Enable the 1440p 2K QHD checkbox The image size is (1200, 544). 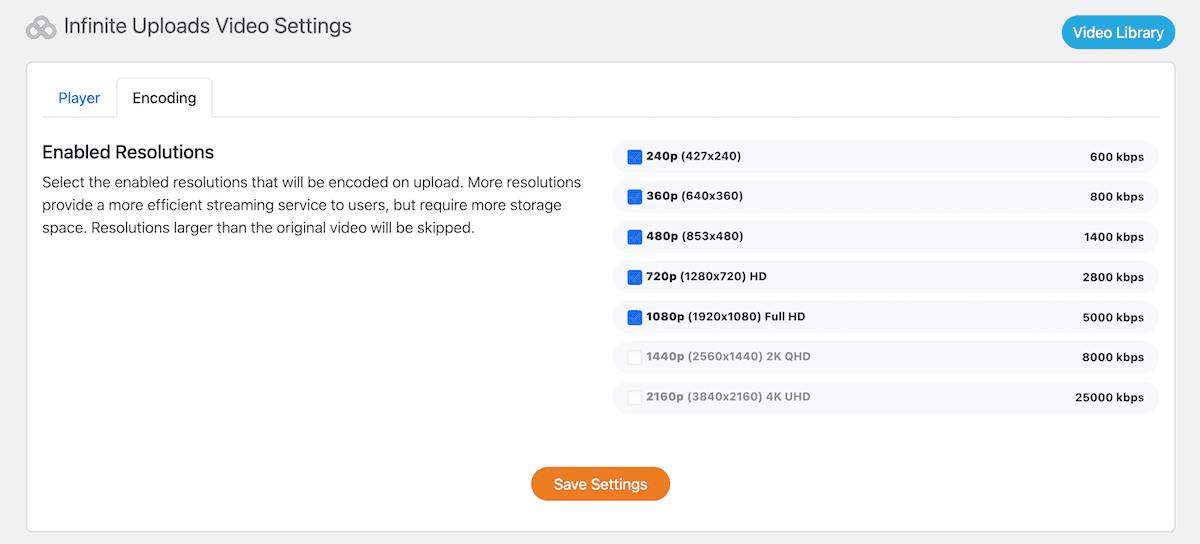(634, 357)
